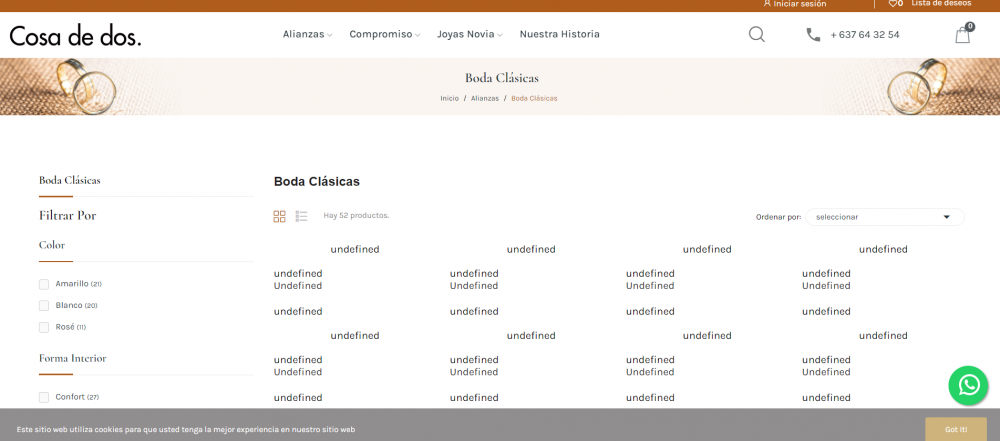This screenshot has height=441, width=1000.
Task: Check the Rosé color filter
Action: point(44,327)
